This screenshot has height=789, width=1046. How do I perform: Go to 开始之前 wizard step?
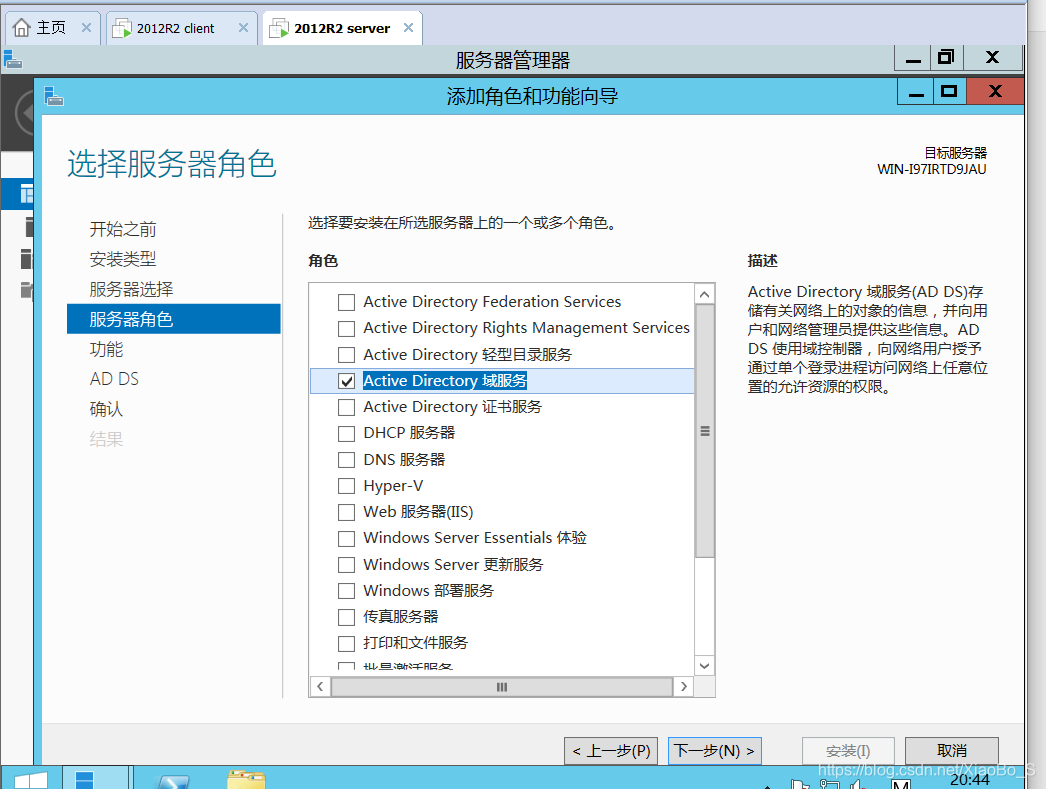pyautogui.click(x=123, y=229)
